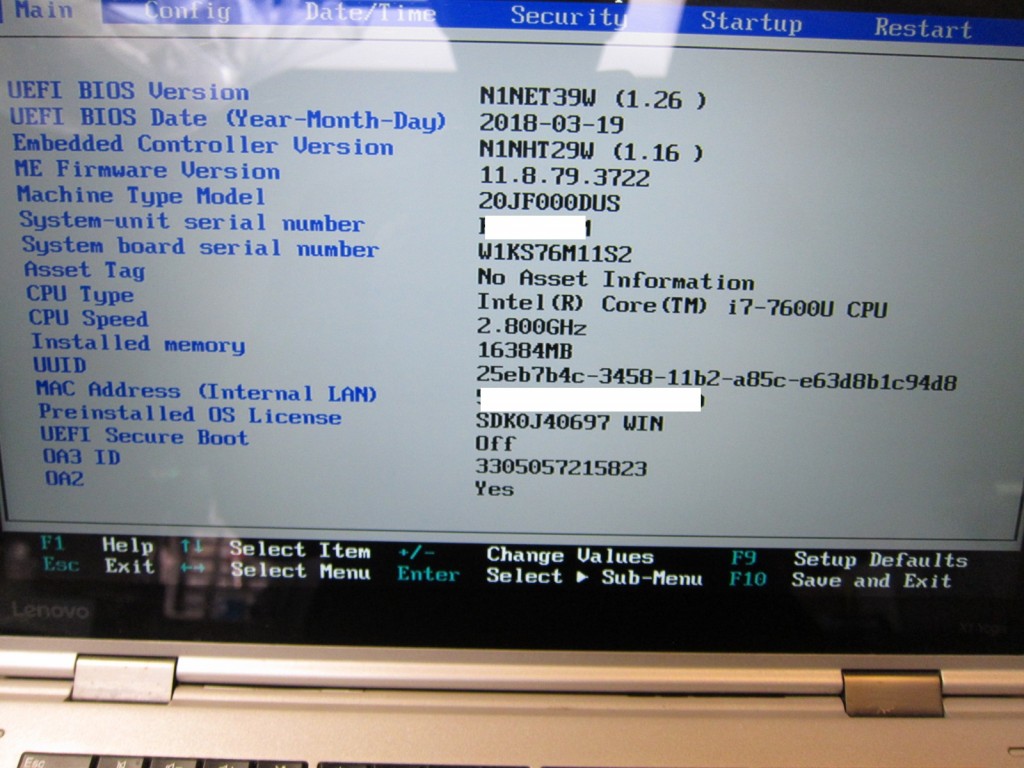Image resolution: width=1024 pixels, height=768 pixels.
Task: Open the Date/Time tab
Action: [x=370, y=12]
